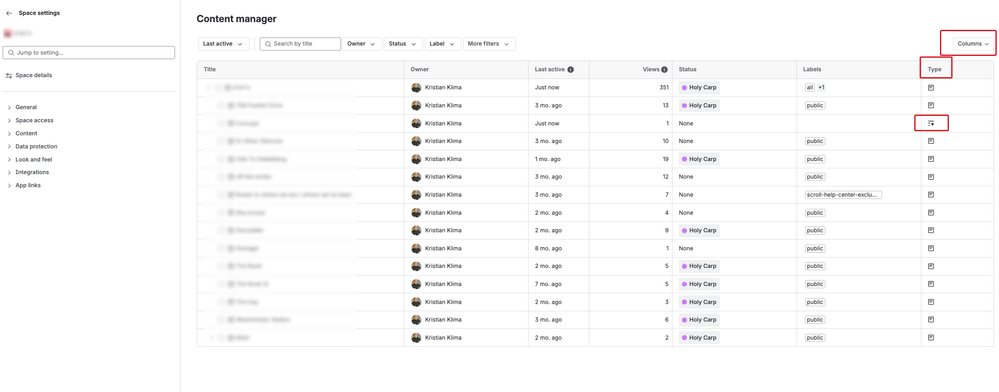Image resolution: width=999 pixels, height=392 pixels.
Task: Open the Last active sort dropdown
Action: coord(223,44)
